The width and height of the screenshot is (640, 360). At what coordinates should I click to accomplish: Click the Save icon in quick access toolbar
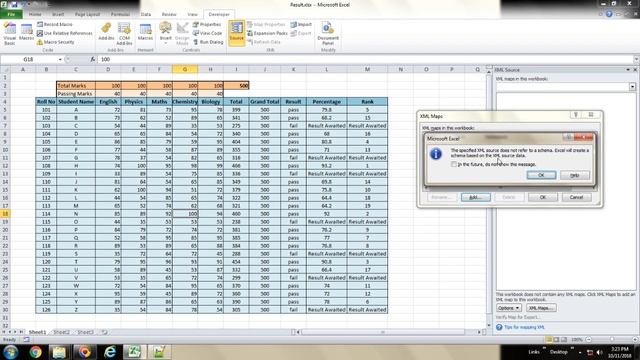pyautogui.click(x=15, y=4)
